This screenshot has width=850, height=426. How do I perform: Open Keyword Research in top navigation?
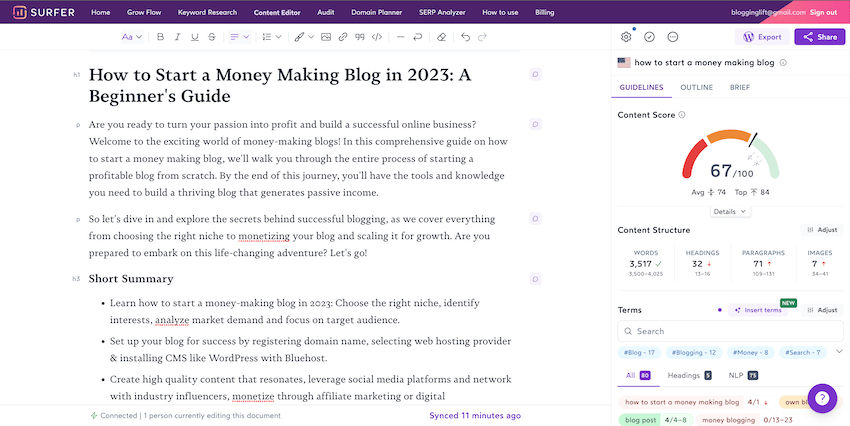[x=207, y=12]
